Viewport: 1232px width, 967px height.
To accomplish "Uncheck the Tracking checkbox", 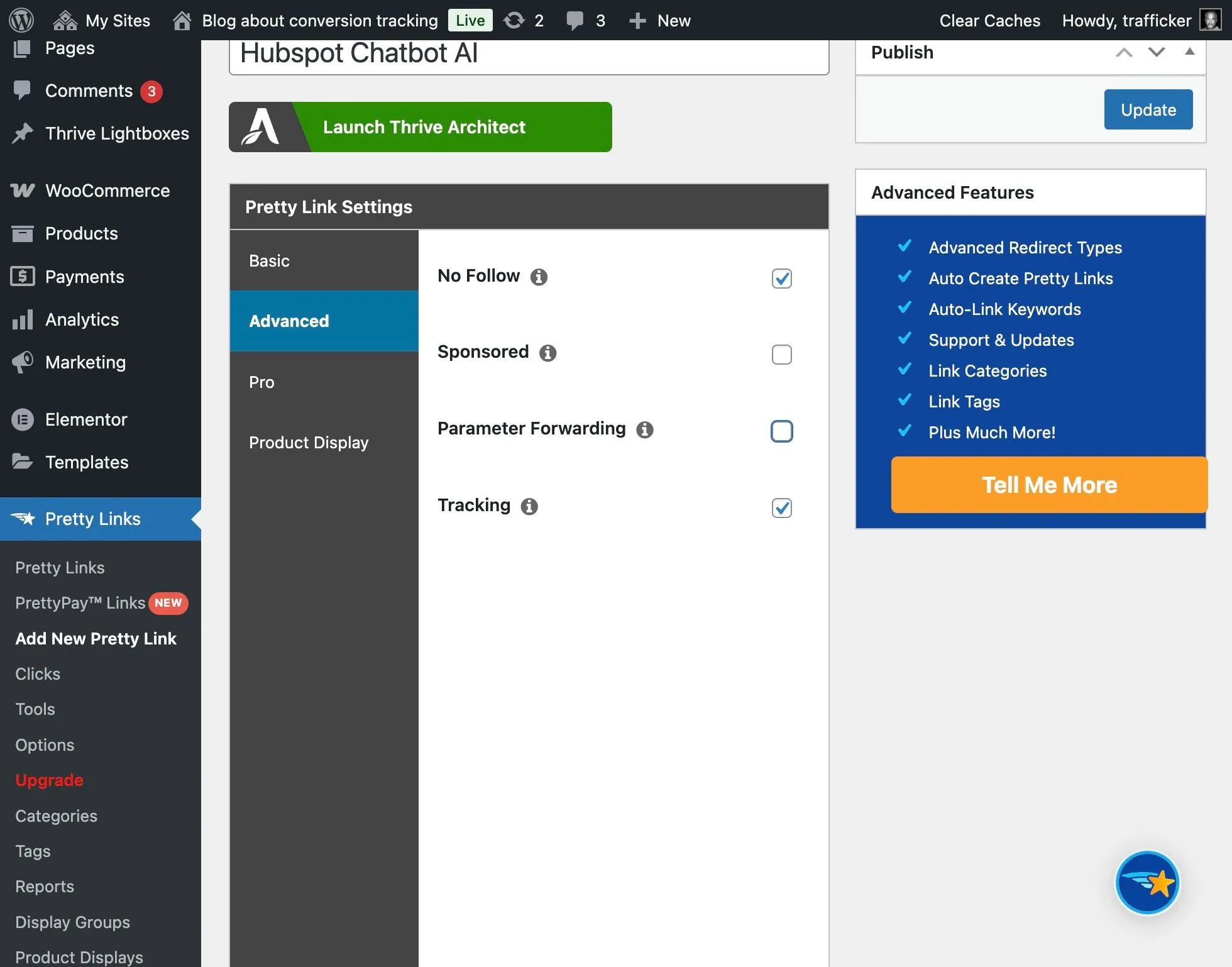I will [781, 508].
